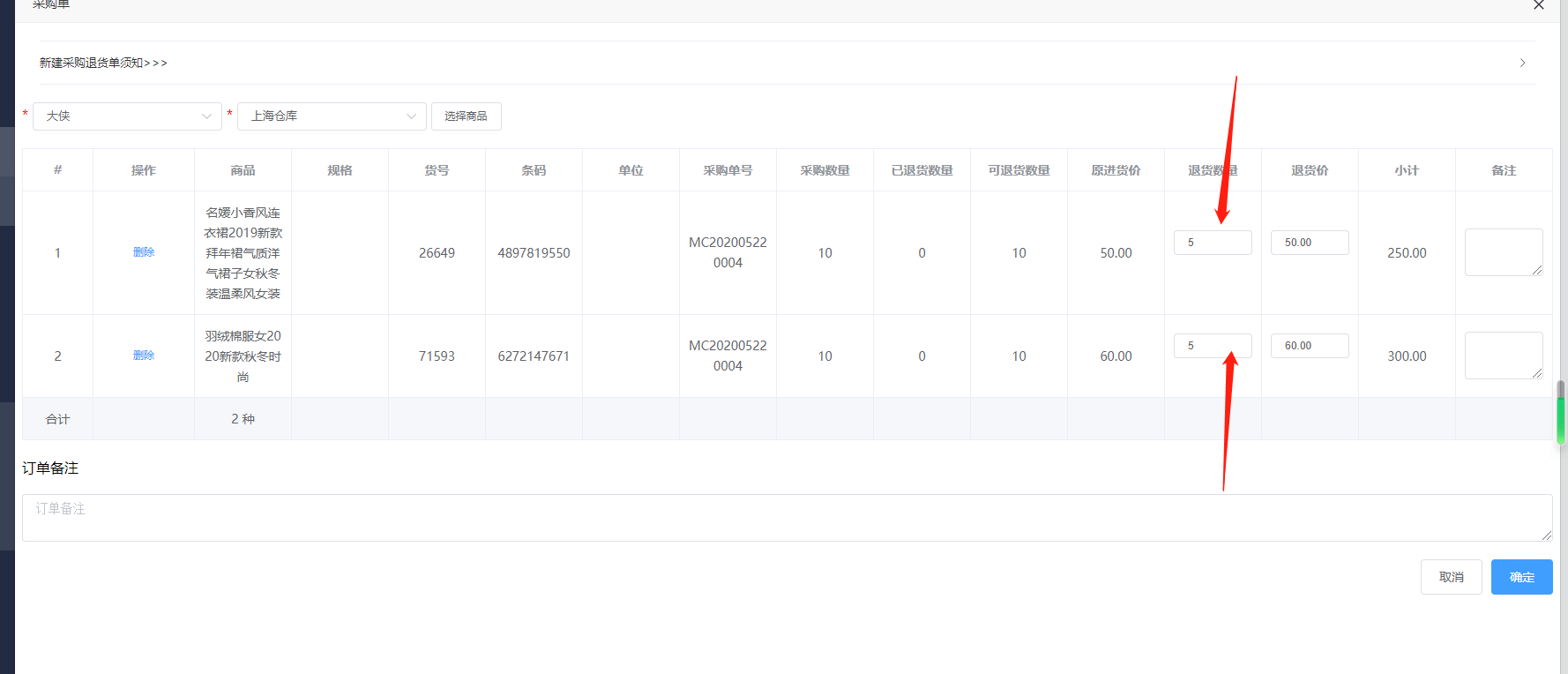1568x674 pixels.
Task: Click the 备注 column header
Action: coord(1504,170)
